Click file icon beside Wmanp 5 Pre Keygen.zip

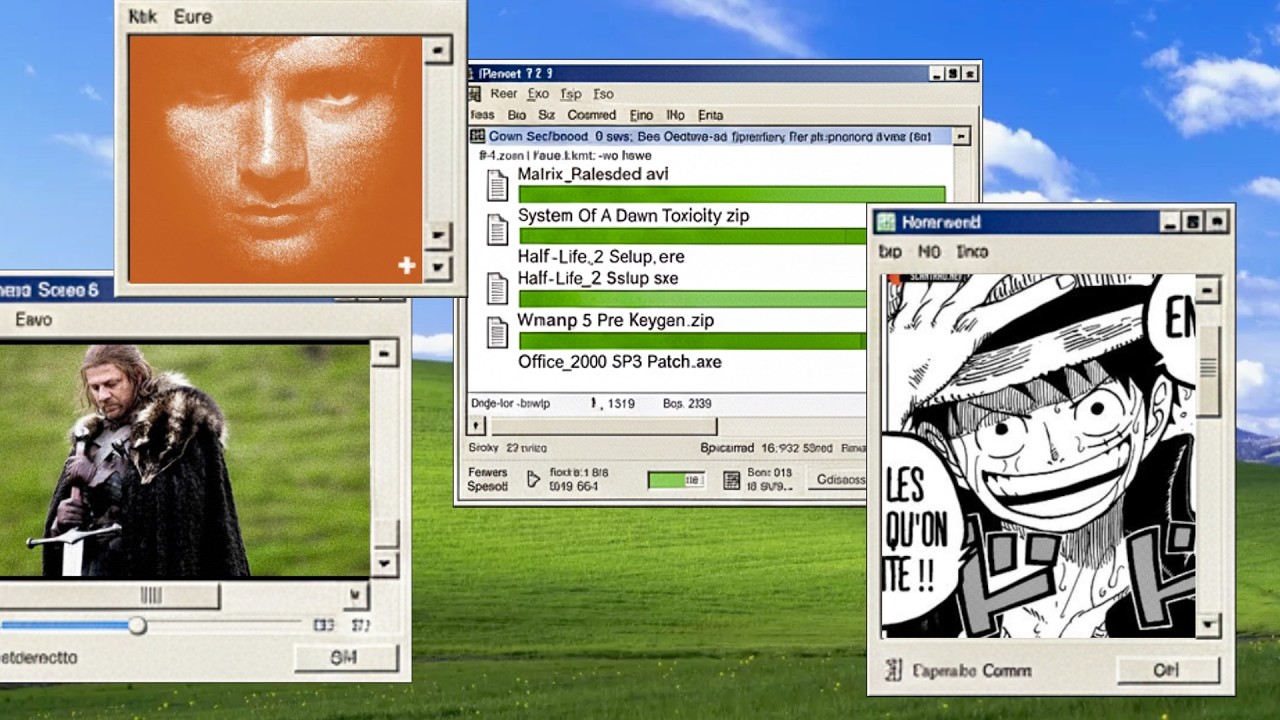point(497,332)
